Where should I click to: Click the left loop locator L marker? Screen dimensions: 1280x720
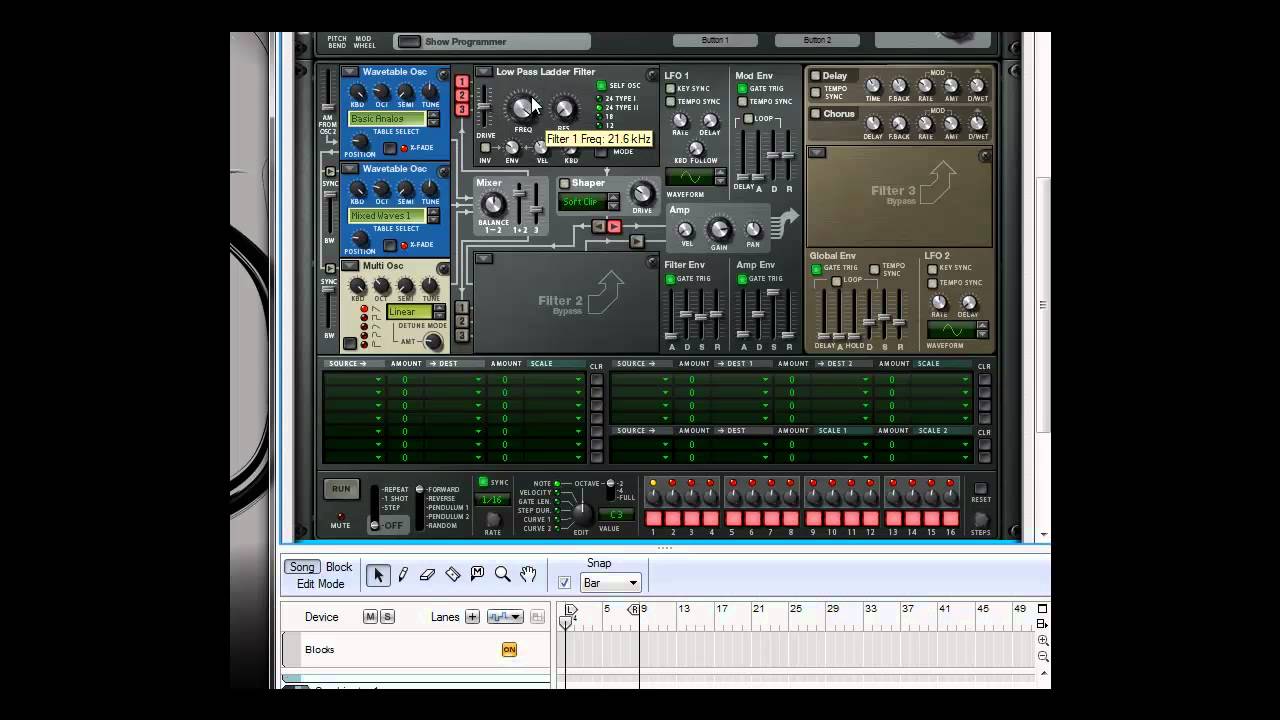point(569,609)
